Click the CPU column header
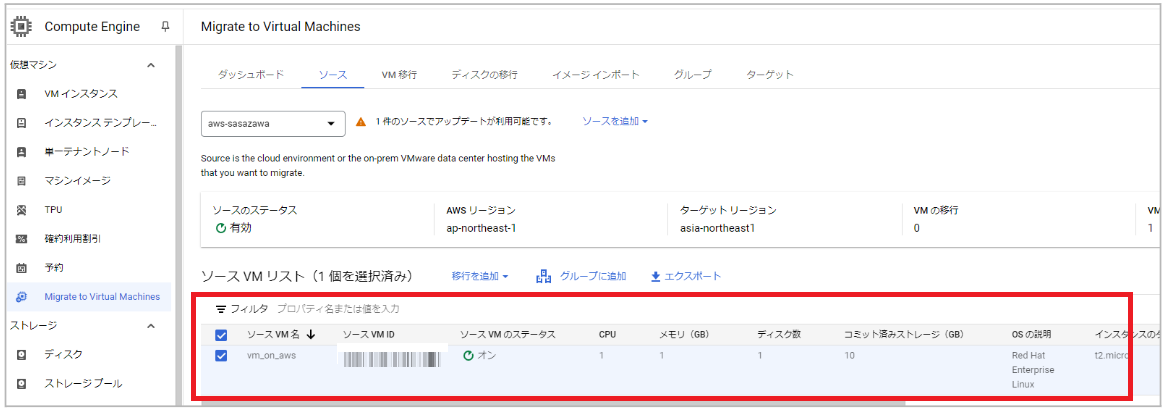Screen dimensions: 1162x413 [607, 335]
